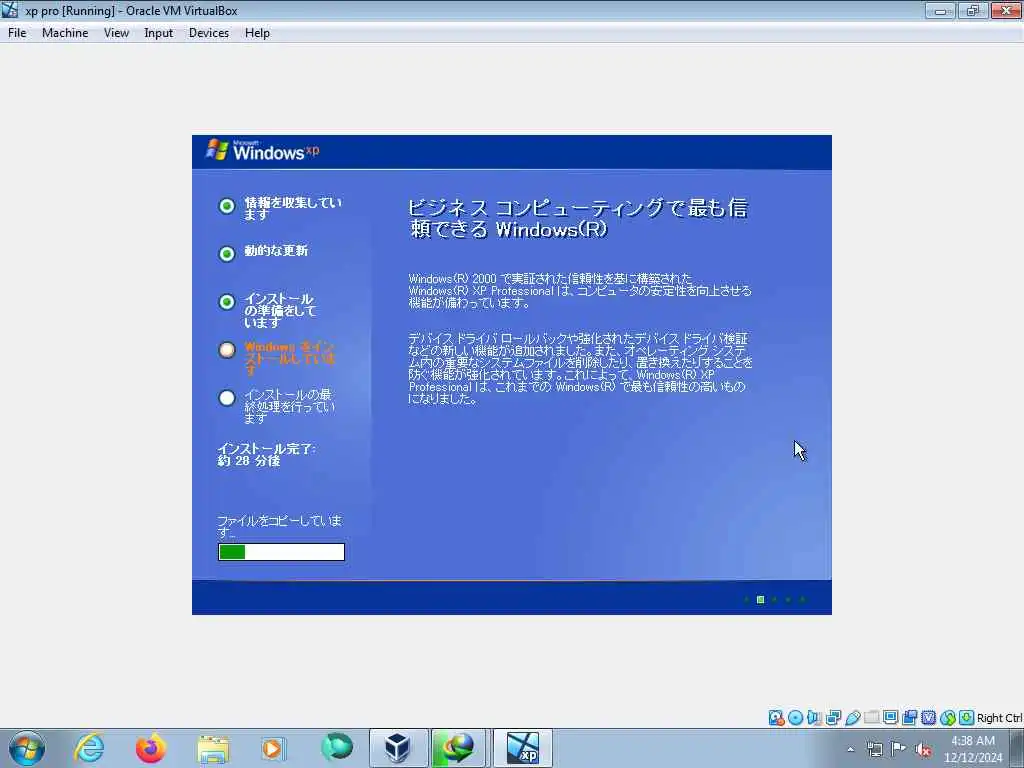Click the green round taskbar icon

337,748
